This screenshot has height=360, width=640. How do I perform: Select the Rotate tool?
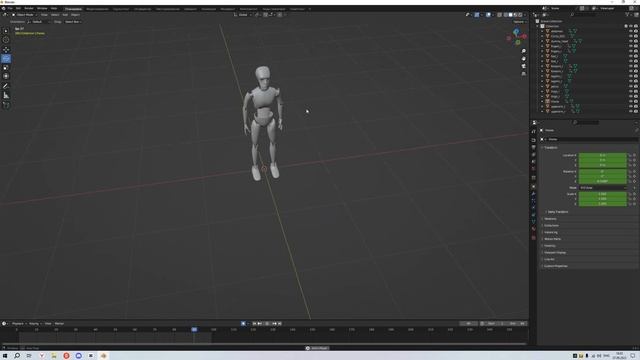point(6,58)
